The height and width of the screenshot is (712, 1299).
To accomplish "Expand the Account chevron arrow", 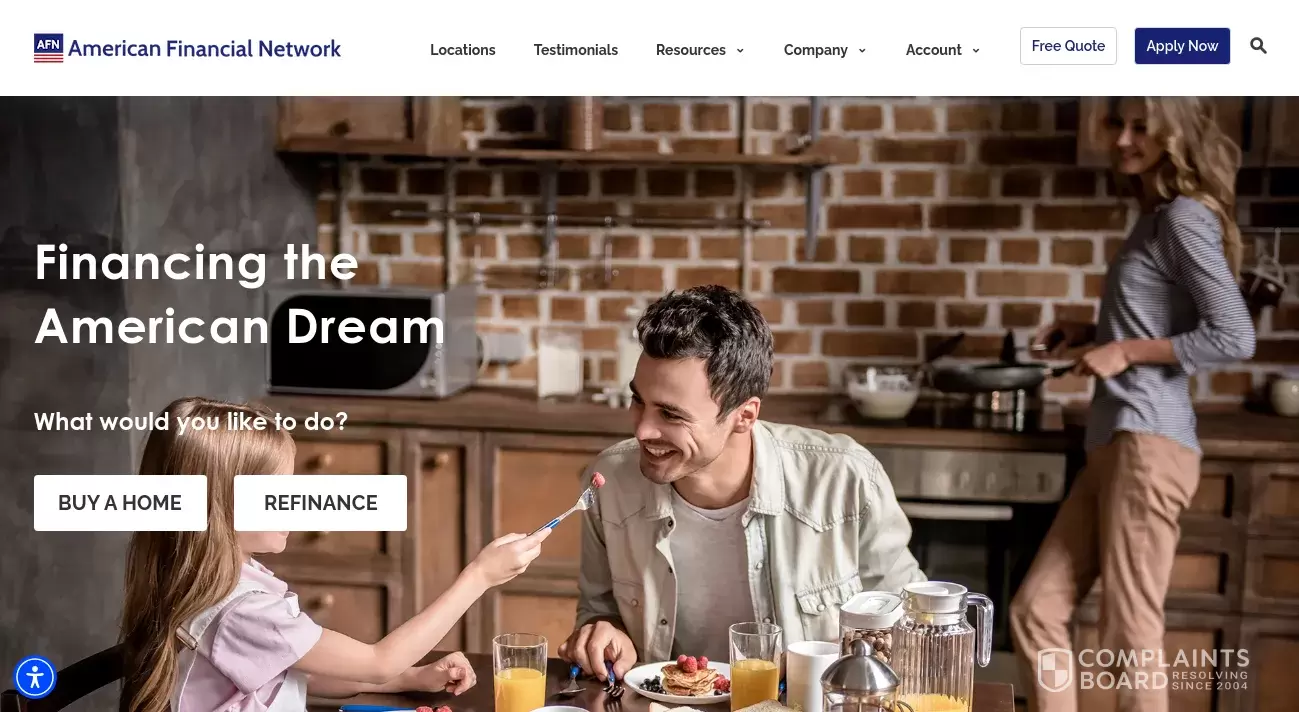I will [x=976, y=51].
